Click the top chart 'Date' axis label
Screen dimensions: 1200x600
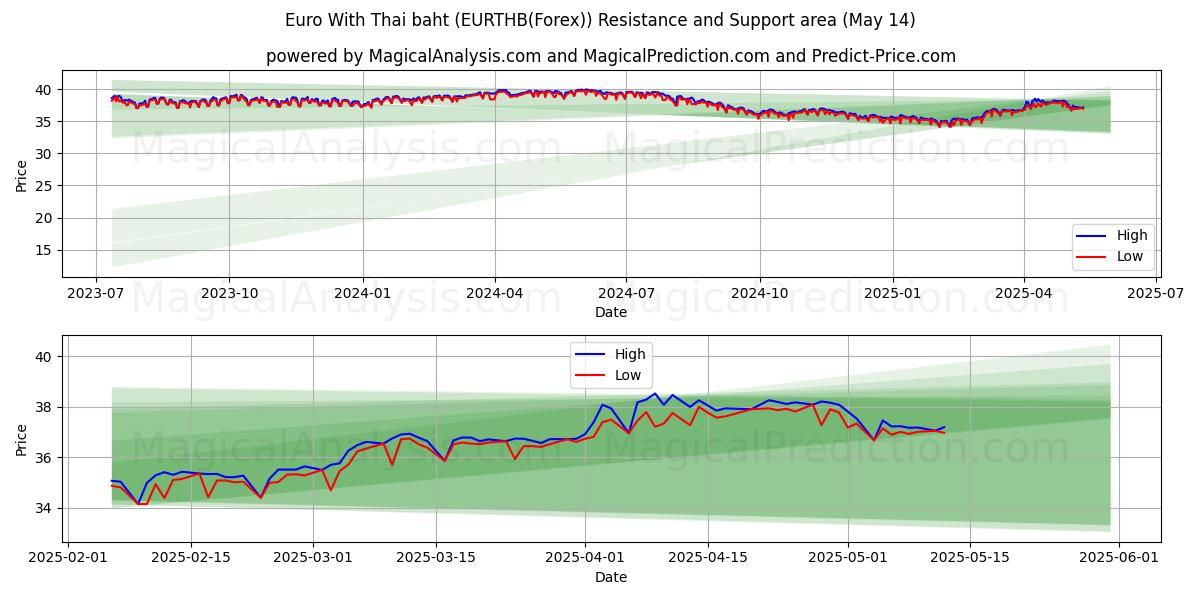click(x=611, y=312)
